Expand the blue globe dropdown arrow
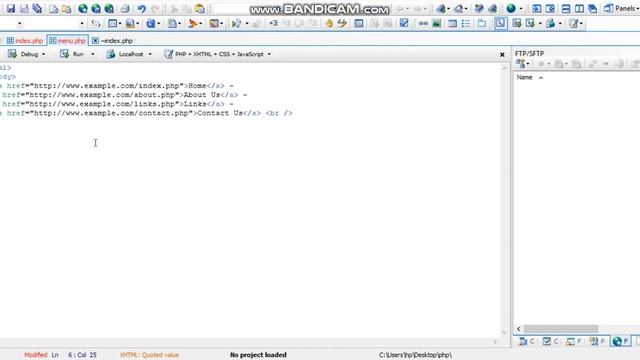This screenshot has width=640, height=360. 521,9
